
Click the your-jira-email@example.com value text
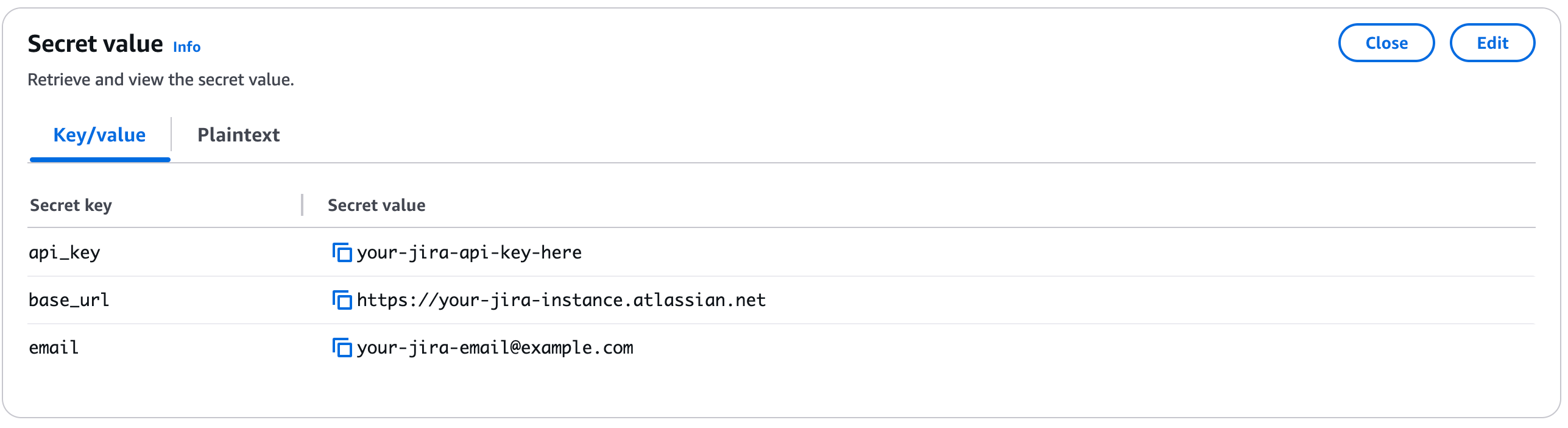tap(495, 348)
